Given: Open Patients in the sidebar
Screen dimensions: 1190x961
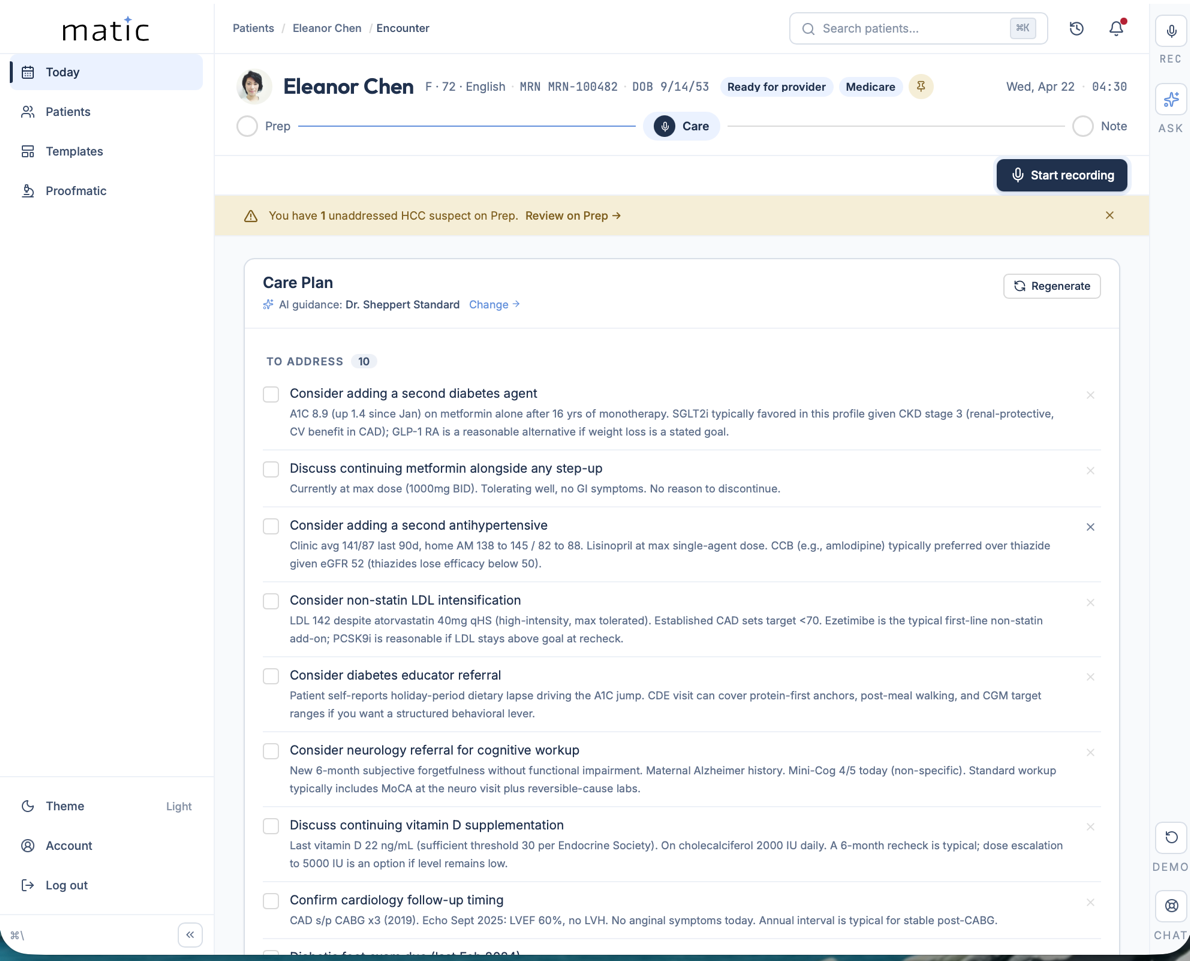Looking at the screenshot, I should [x=106, y=112].
